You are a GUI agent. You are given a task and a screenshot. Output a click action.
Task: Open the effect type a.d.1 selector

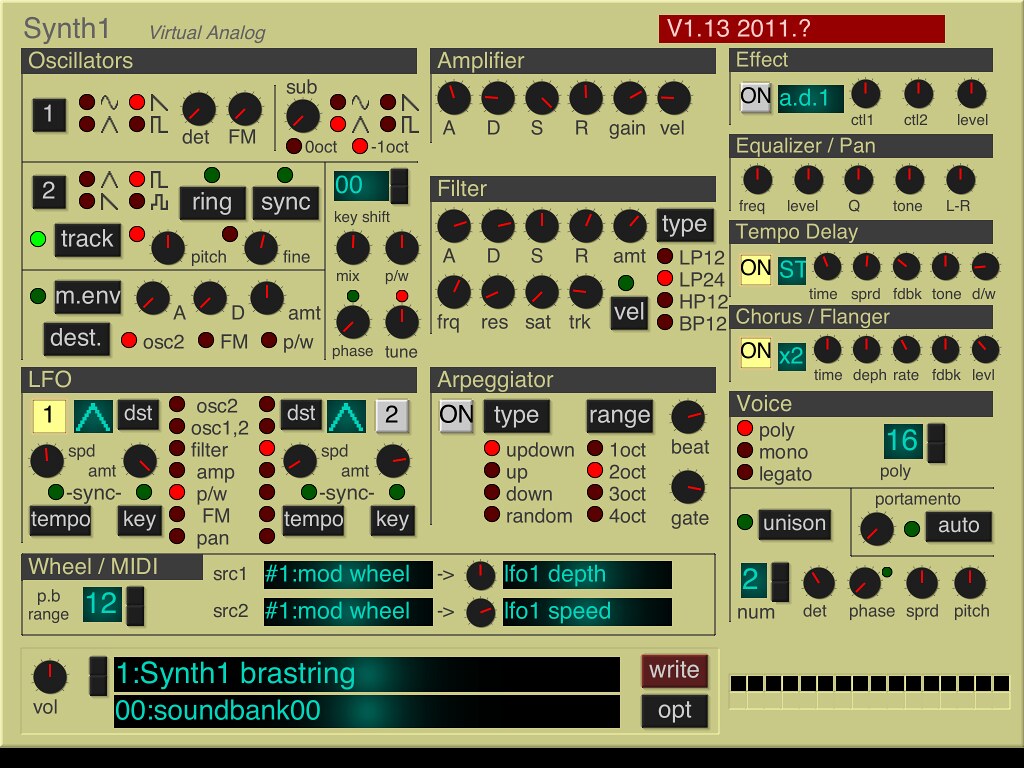tap(810, 99)
